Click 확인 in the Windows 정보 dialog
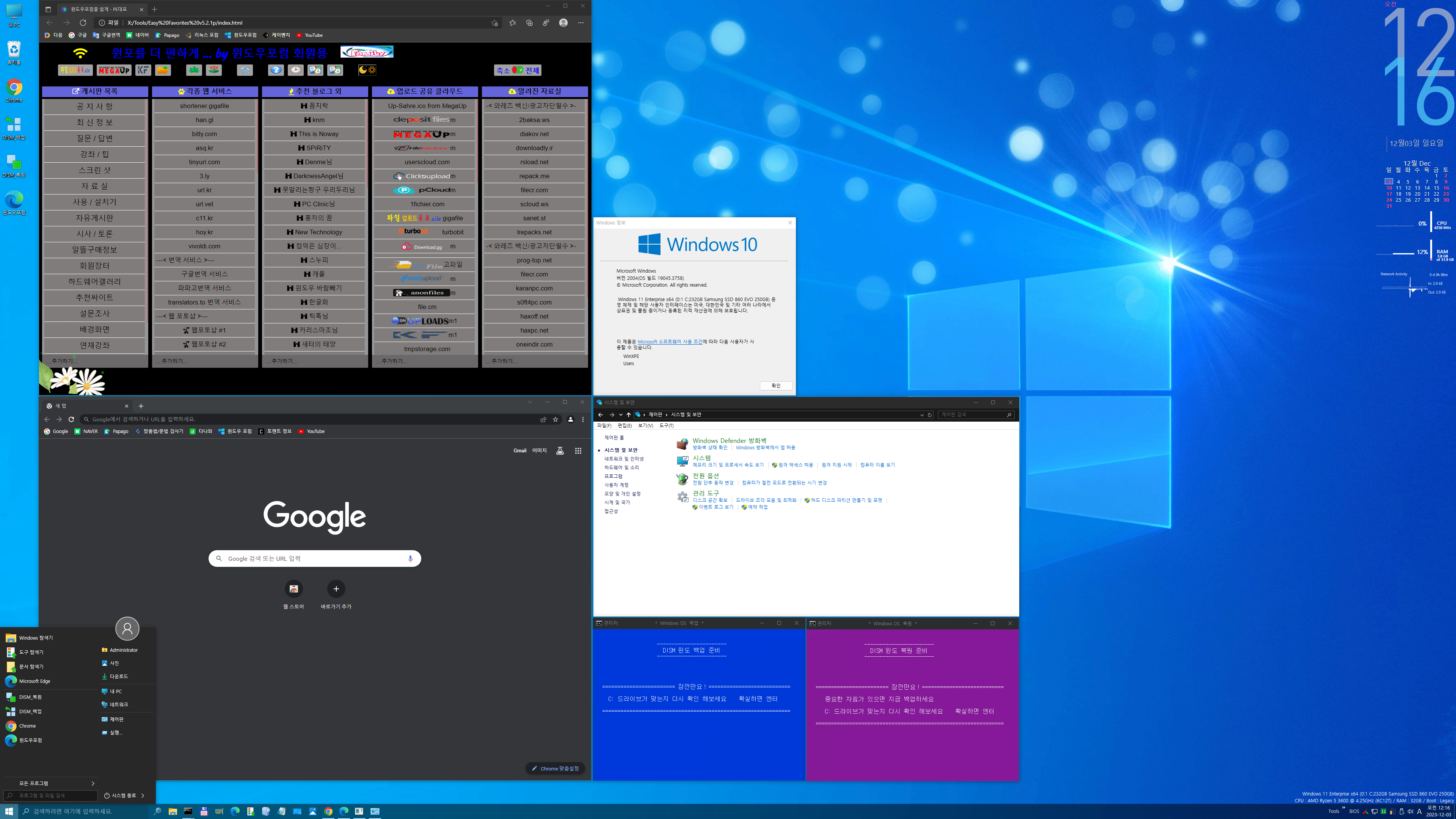The image size is (1456, 819). coord(776,386)
